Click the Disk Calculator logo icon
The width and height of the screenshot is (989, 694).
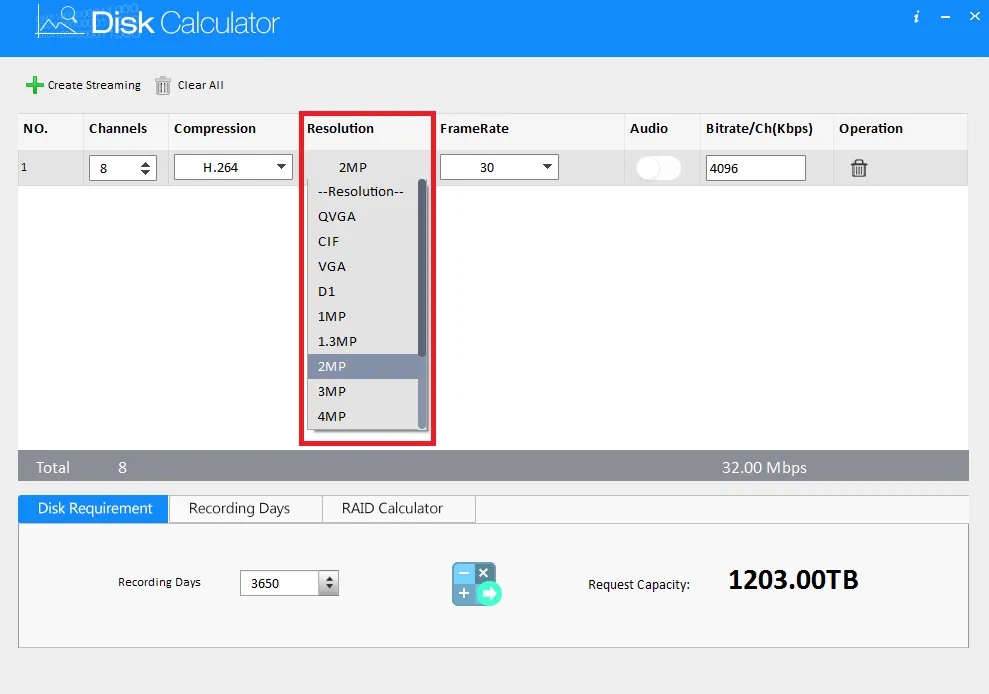60,21
